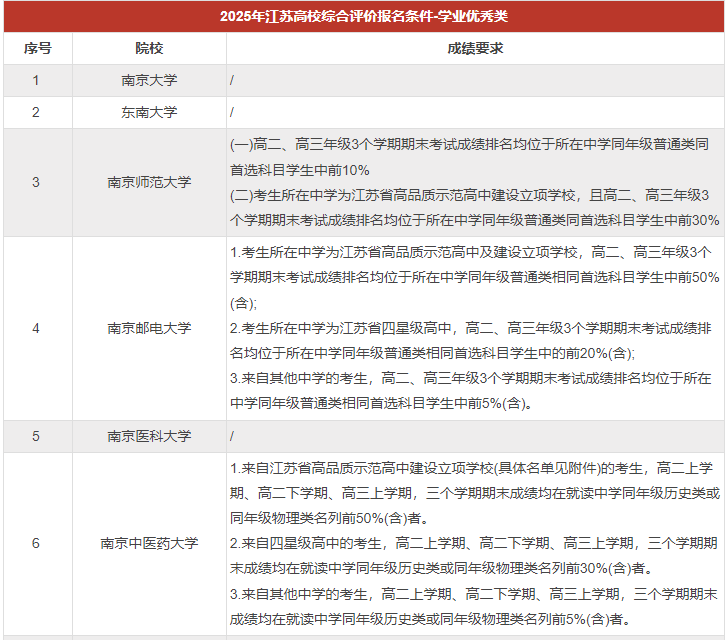Select the 南京大学 school cell

coord(149,80)
